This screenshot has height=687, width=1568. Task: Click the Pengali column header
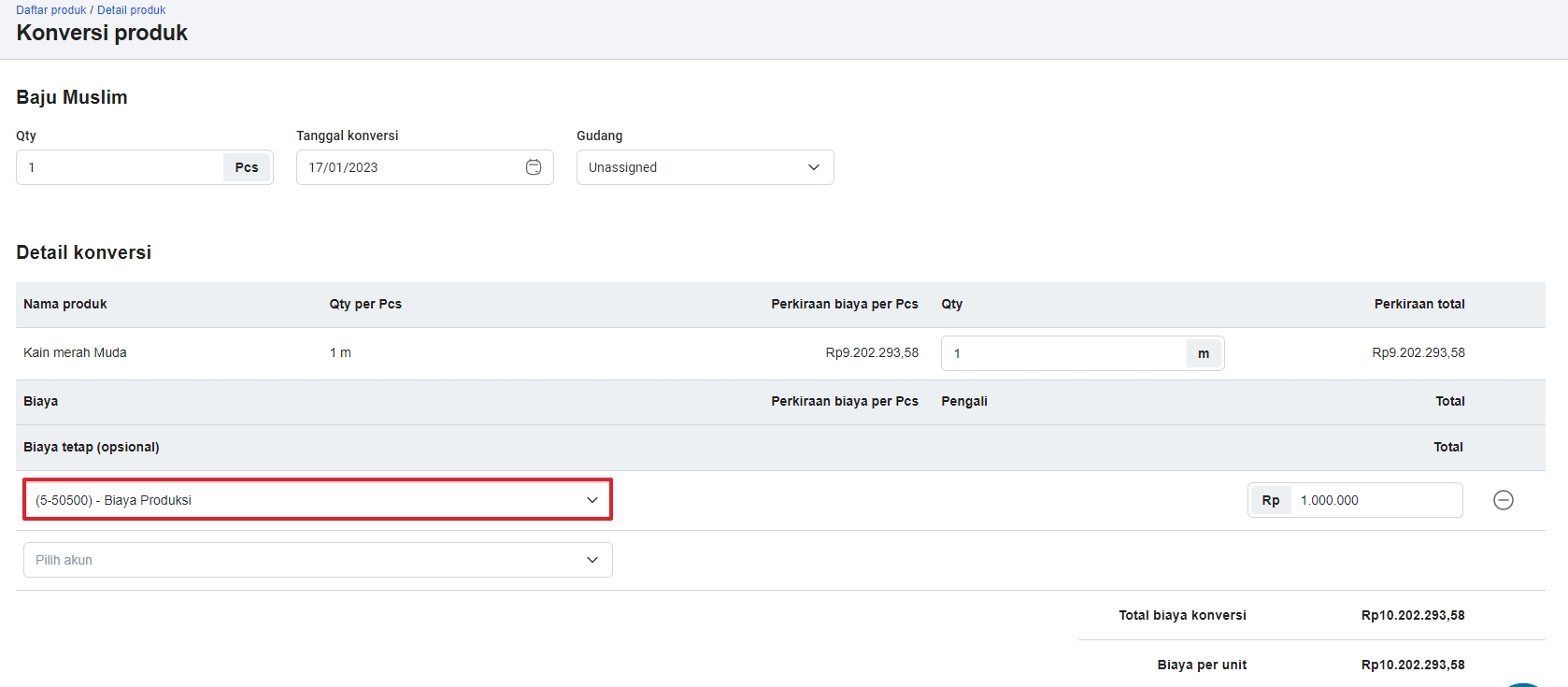tap(964, 401)
